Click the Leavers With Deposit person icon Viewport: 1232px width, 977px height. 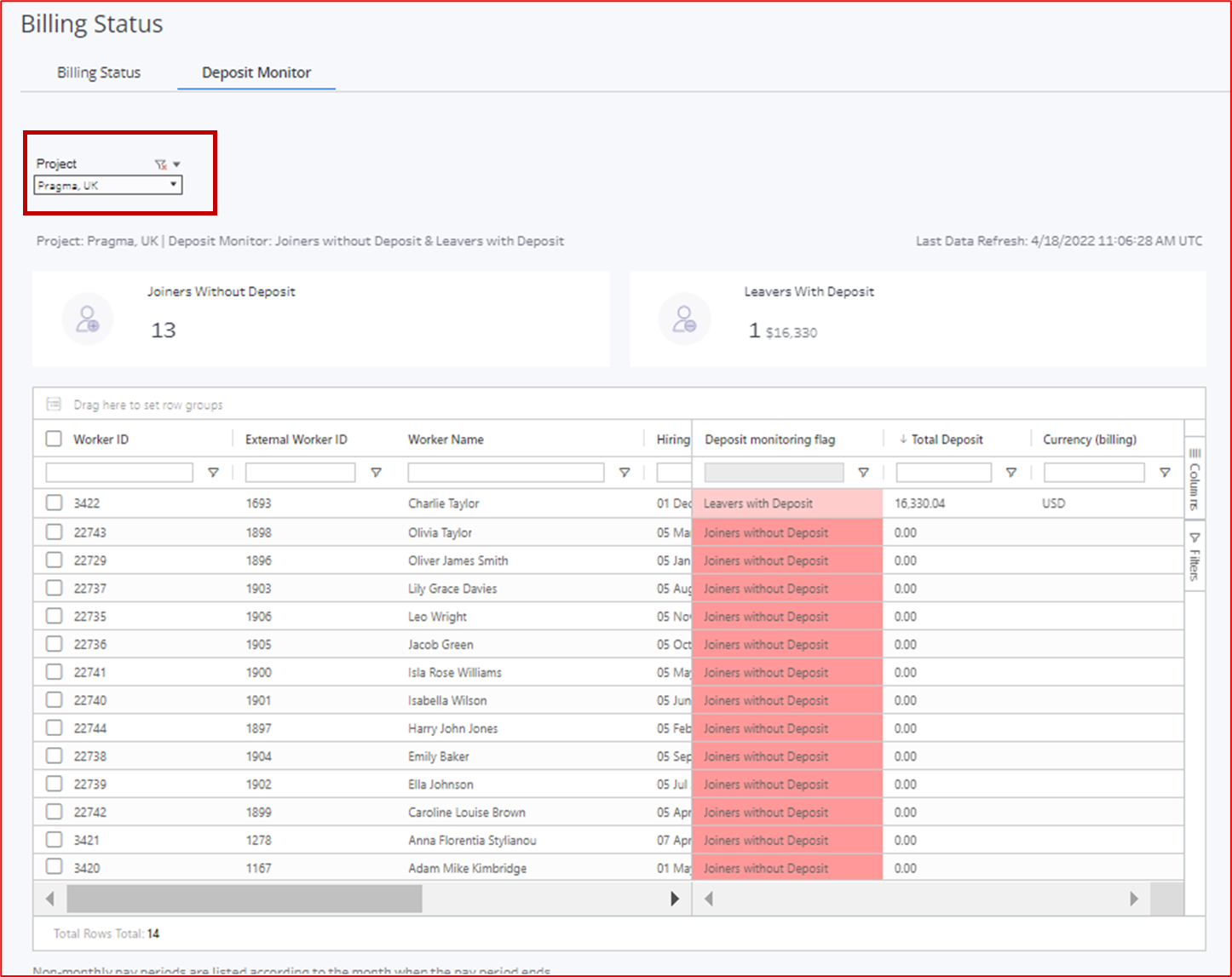pos(685,319)
